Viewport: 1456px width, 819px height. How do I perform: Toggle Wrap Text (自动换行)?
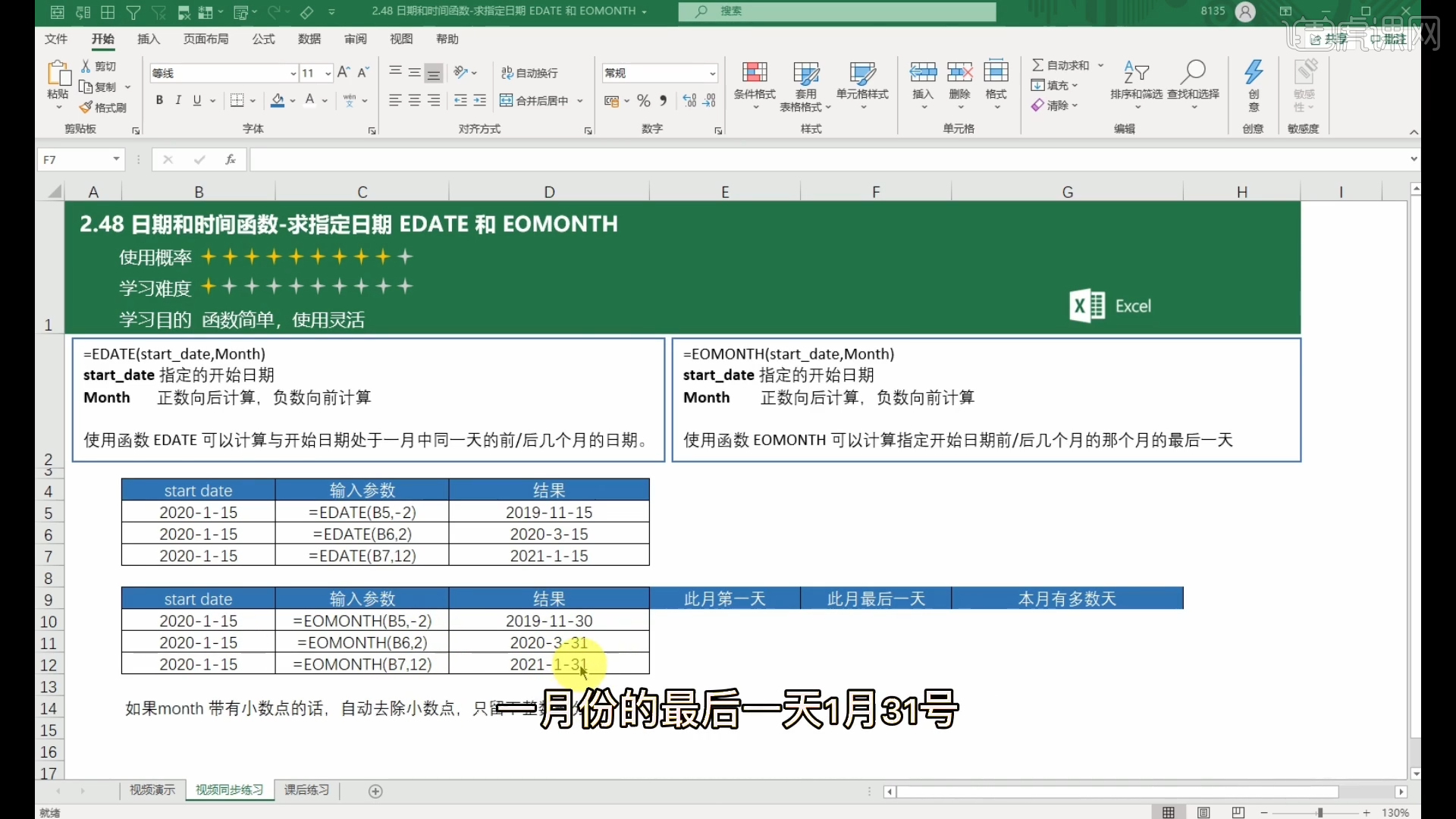pyautogui.click(x=529, y=73)
